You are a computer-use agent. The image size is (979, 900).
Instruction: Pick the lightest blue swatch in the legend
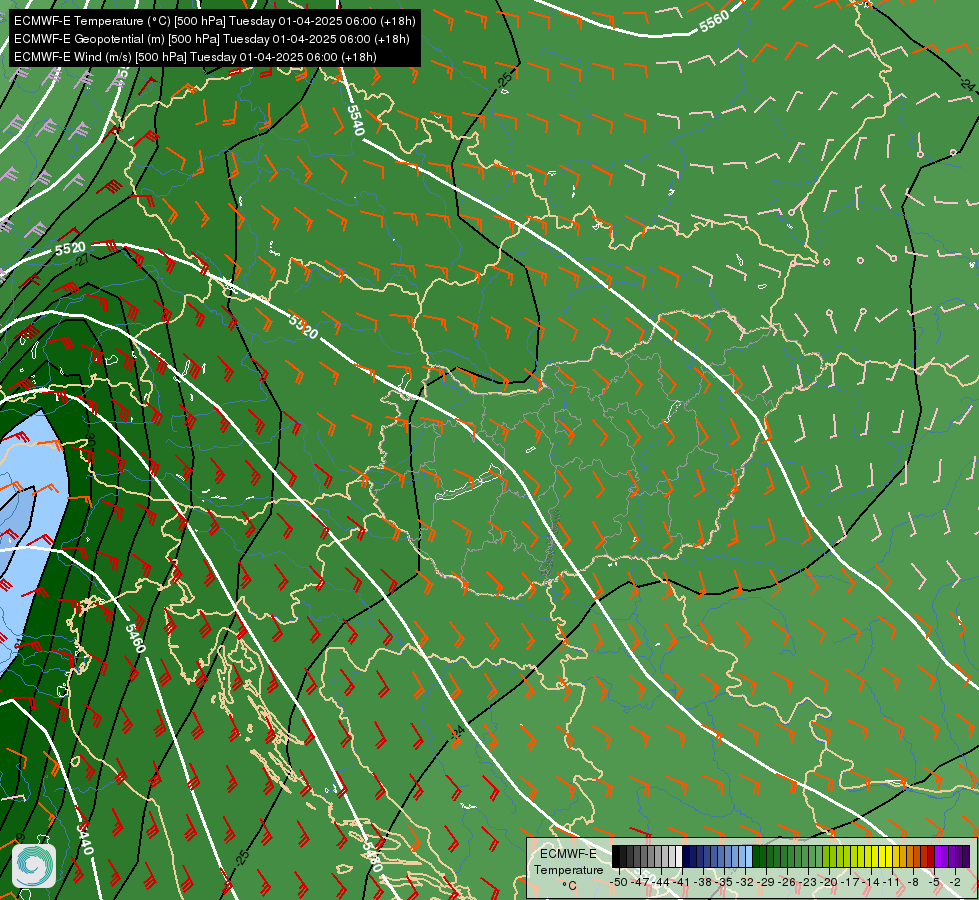[749, 856]
